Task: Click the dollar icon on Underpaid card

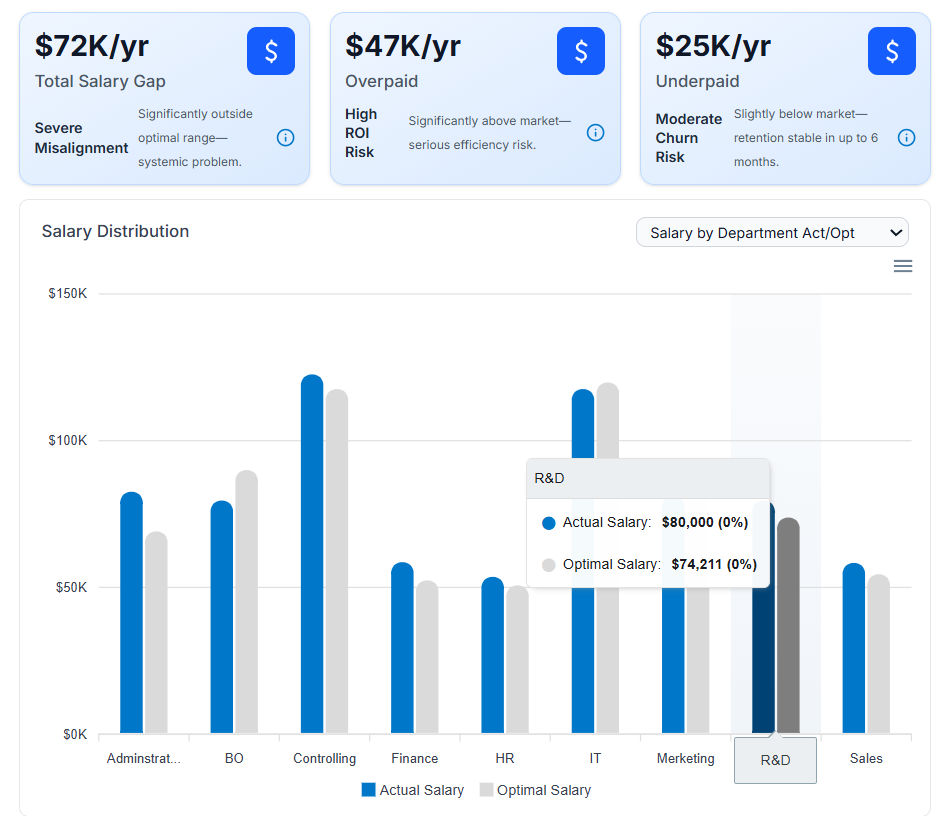Action: point(892,51)
